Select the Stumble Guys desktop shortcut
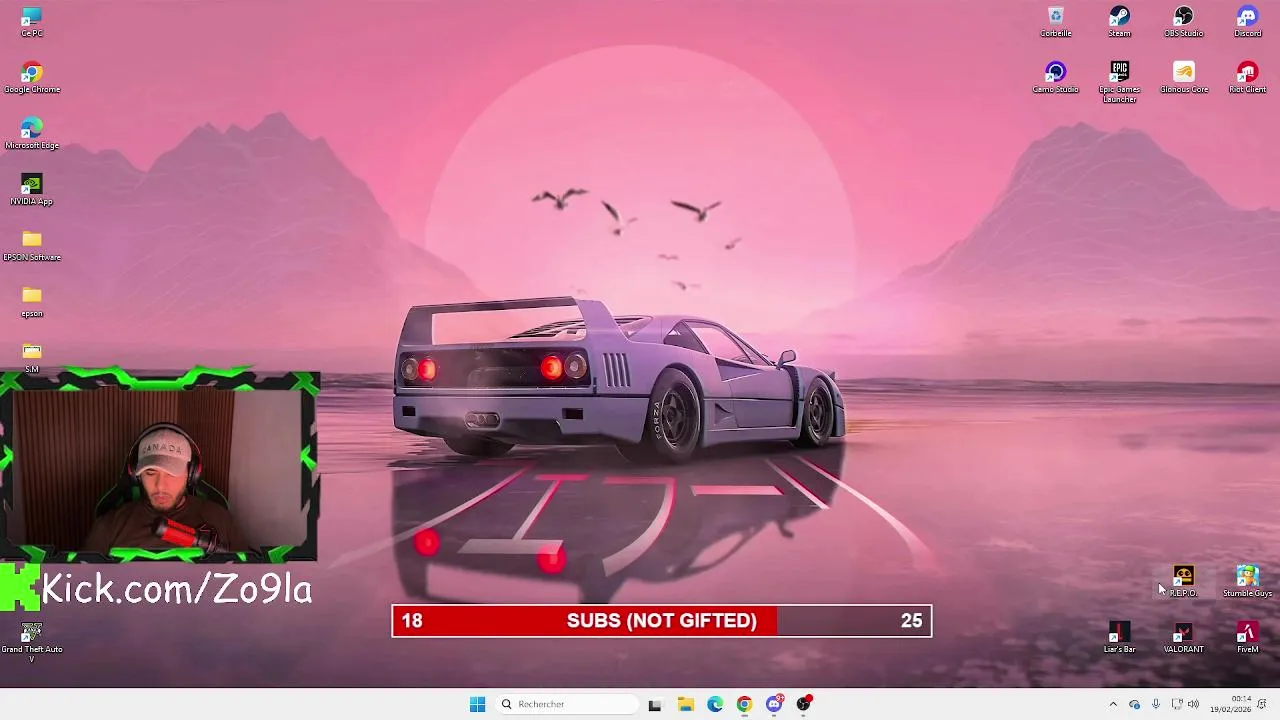The width and height of the screenshot is (1280, 720). pos(1248,582)
